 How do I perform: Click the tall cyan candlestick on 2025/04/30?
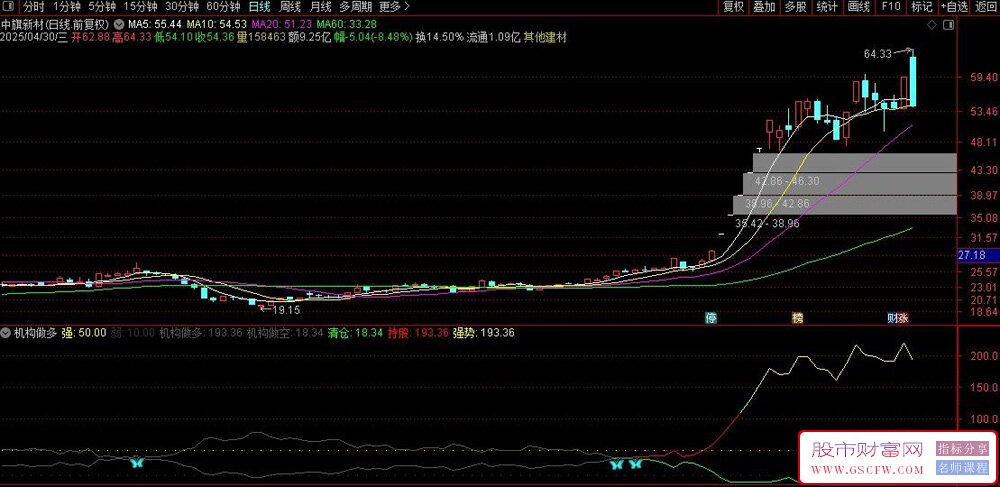[913, 82]
